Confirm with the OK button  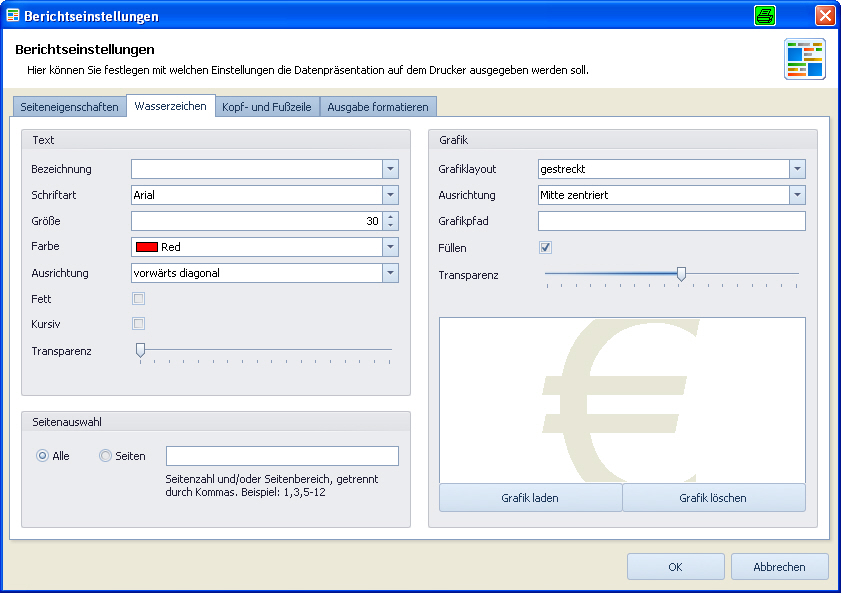[675, 567]
